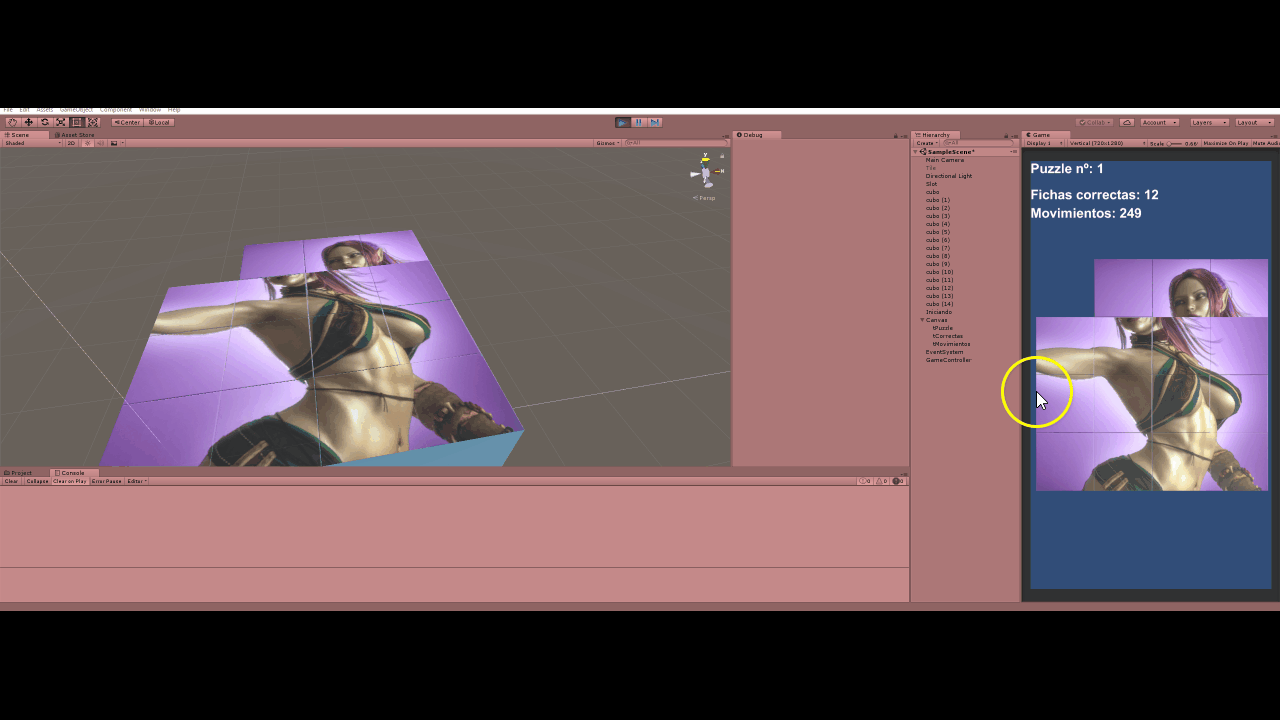Screen dimensions: 1280x720
Task: Select cubo (7) in Hierarchy
Action: [937, 248]
